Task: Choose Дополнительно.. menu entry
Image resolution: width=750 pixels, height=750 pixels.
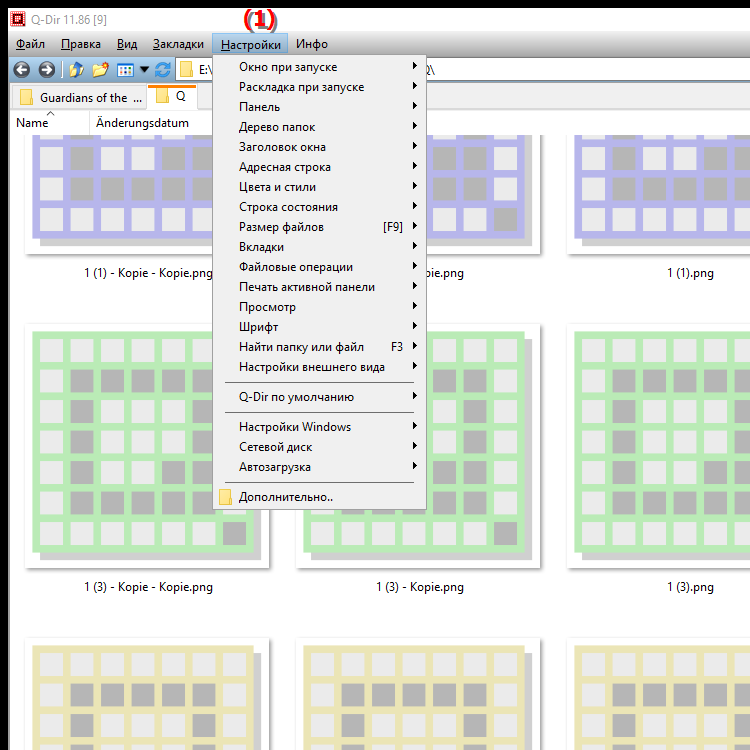Action: pos(320,497)
